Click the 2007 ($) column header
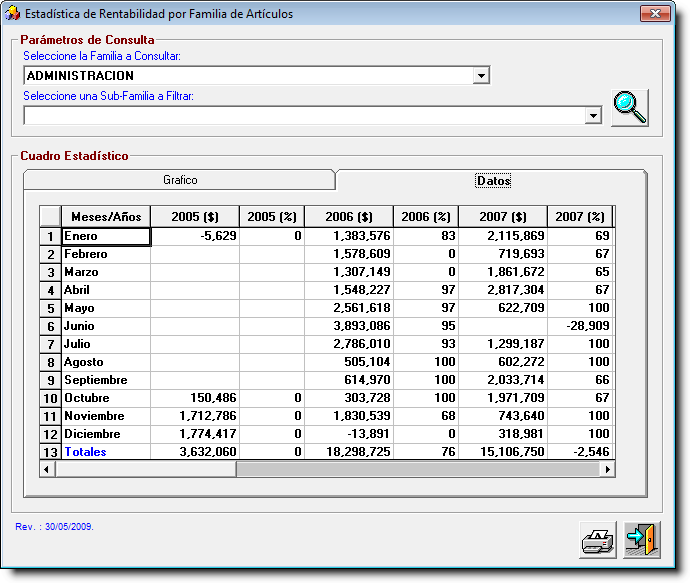This screenshot has width=690, height=583. [x=503, y=217]
